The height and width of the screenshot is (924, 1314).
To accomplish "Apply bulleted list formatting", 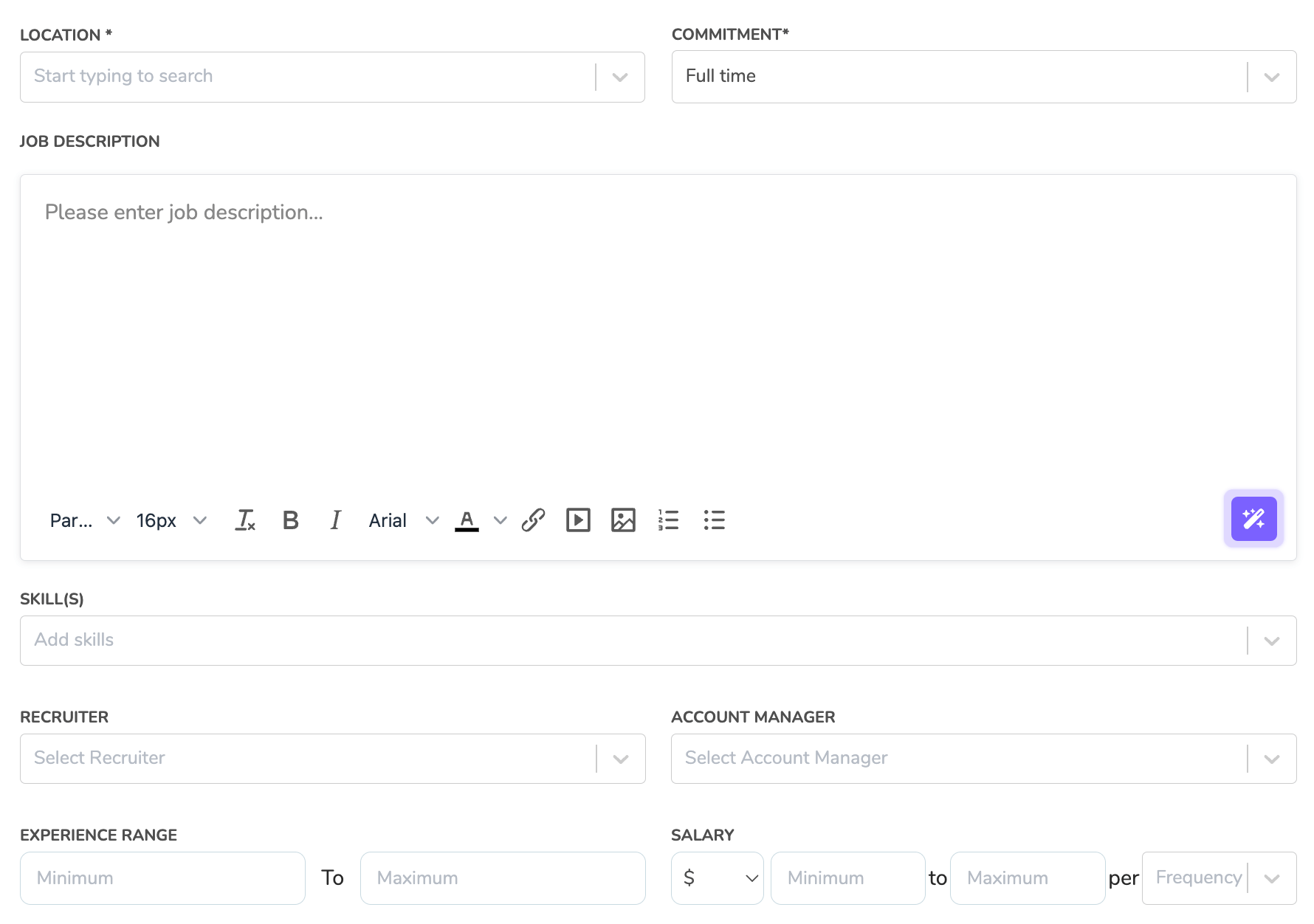I will (714, 520).
